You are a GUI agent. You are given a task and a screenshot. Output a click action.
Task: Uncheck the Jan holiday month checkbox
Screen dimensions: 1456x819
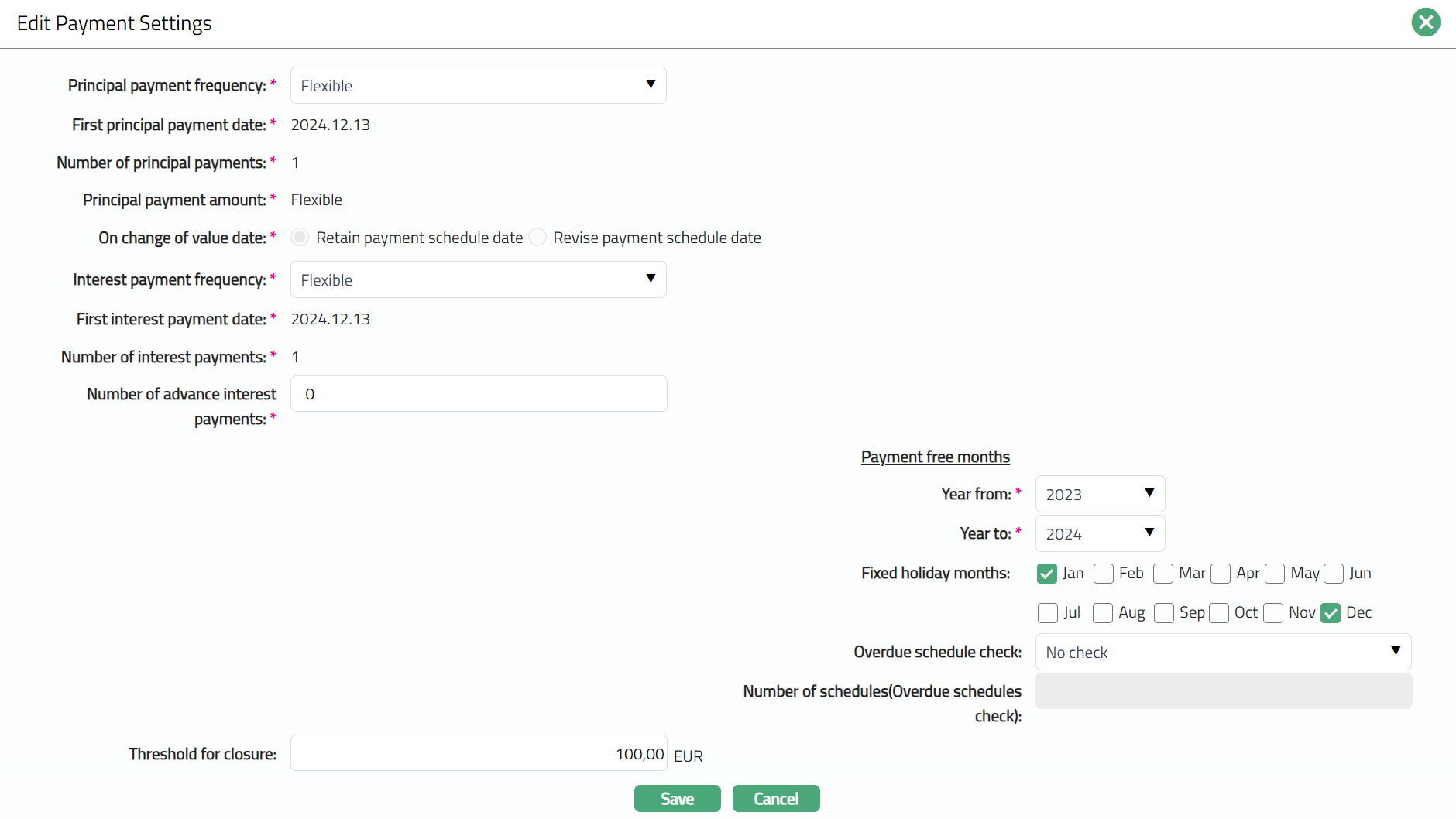[1046, 574]
